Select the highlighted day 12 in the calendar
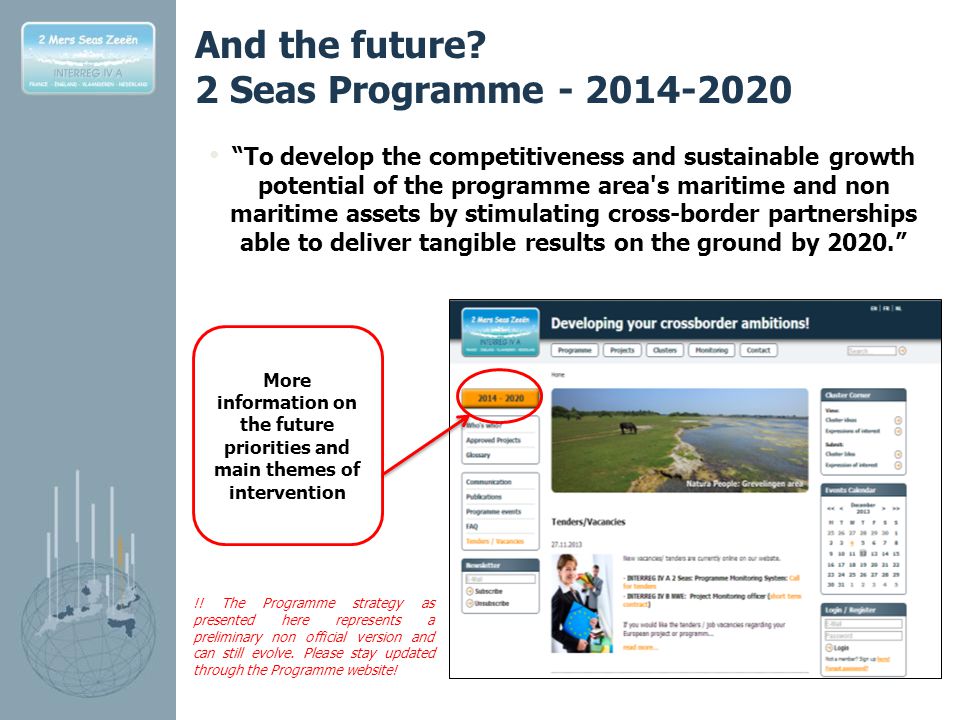This screenshot has width=960, height=720. (x=863, y=553)
